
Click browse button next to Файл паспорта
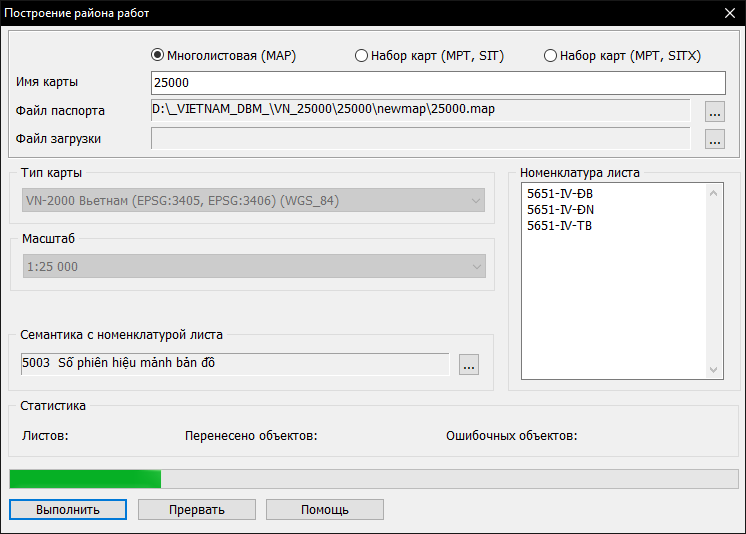click(x=714, y=112)
